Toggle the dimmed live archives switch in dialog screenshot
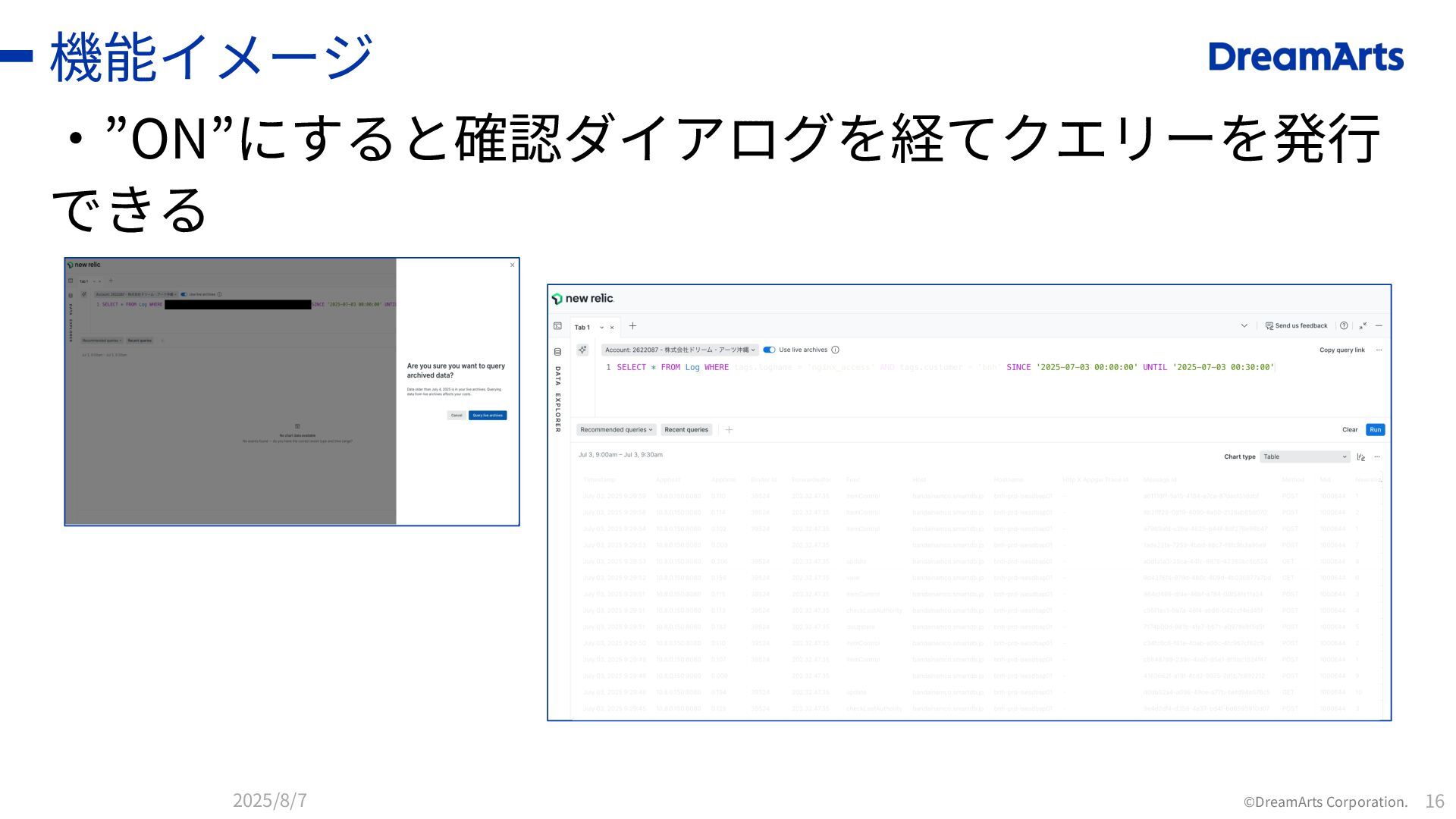This screenshot has height=819, width=1456. click(184, 294)
